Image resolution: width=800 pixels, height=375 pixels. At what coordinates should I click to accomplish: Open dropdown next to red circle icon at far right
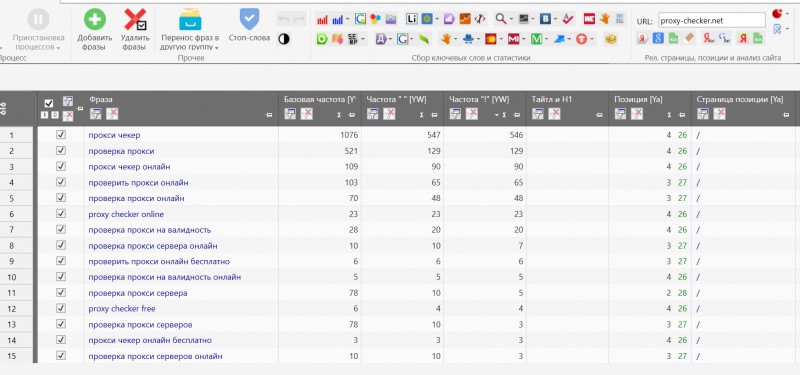tap(788, 14)
